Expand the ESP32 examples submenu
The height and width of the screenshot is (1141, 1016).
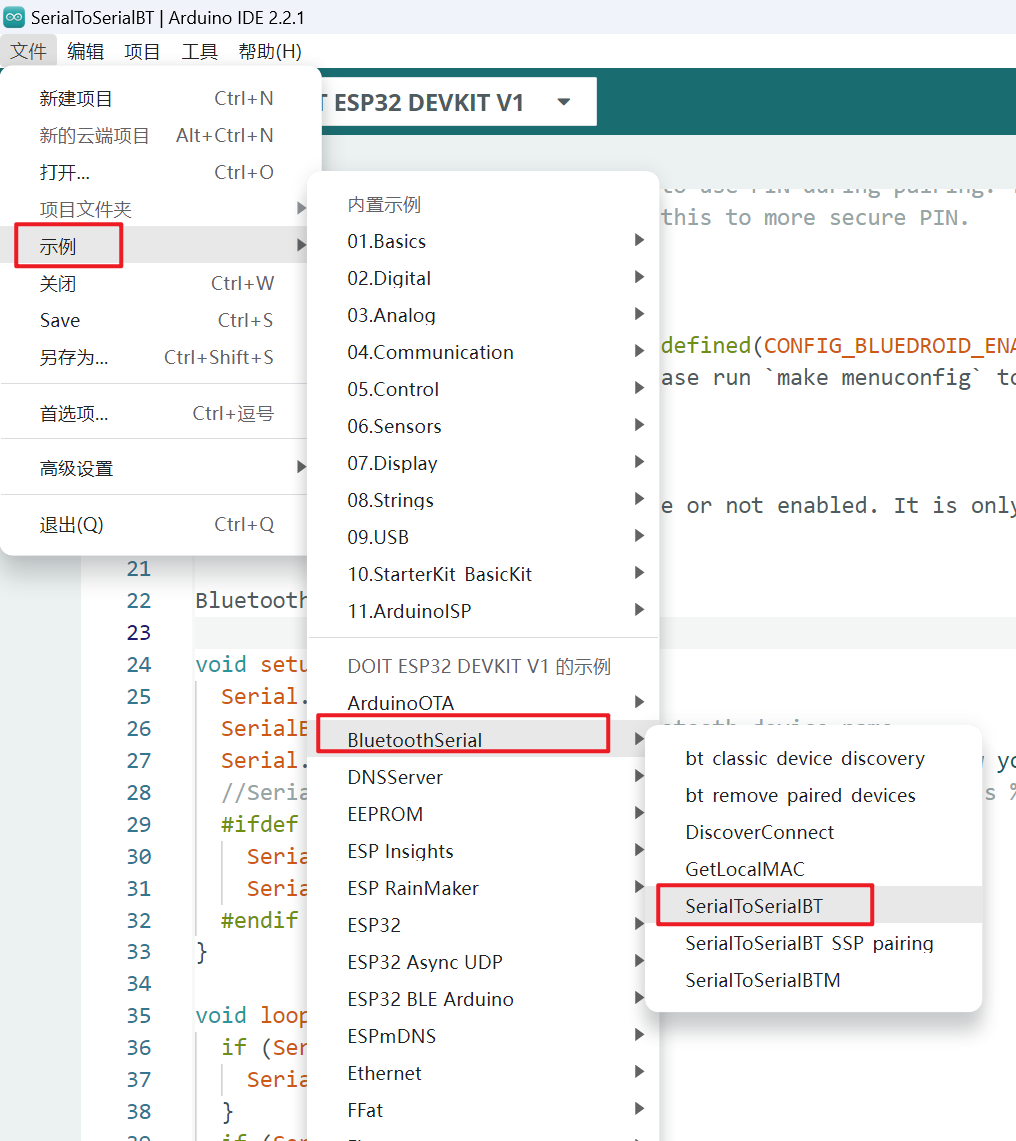click(483, 925)
